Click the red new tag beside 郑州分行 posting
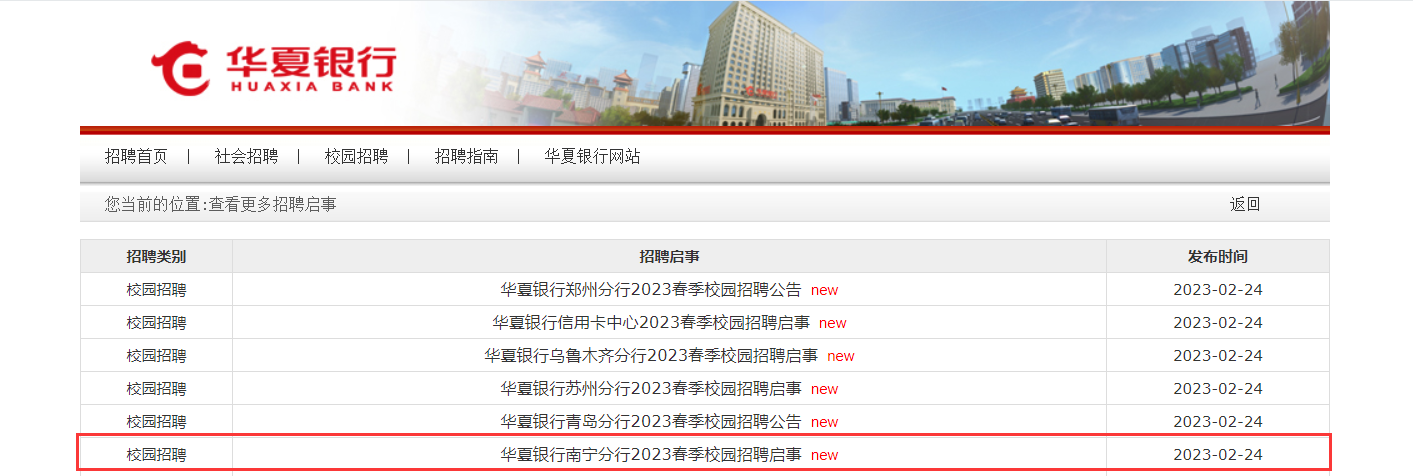This screenshot has height=476, width=1413. coord(825,291)
